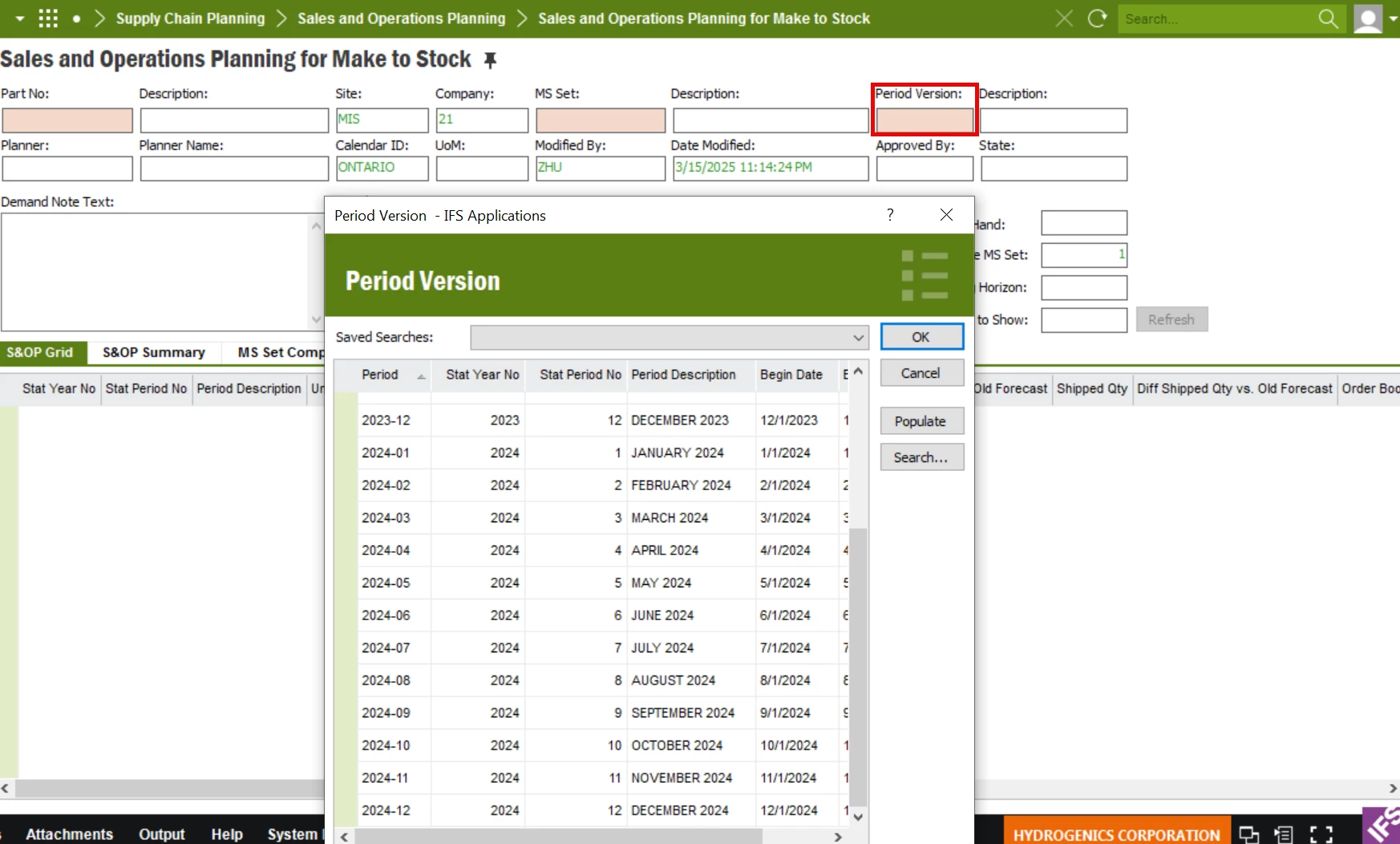Viewport: 1400px width, 844px height.
Task: Pin the page using the pushpin icon
Action: click(x=490, y=60)
